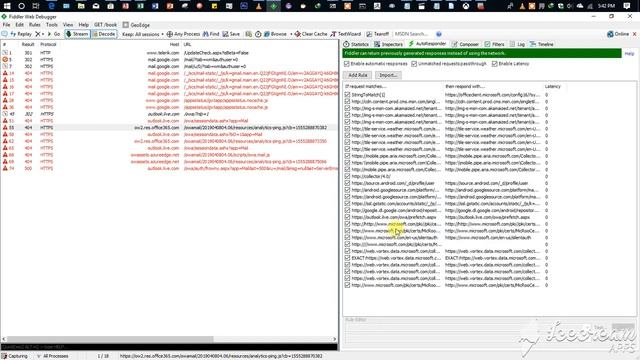Viewport: 640px width, 360px height.
Task: Switch to the Filters tab
Action: 494,44
